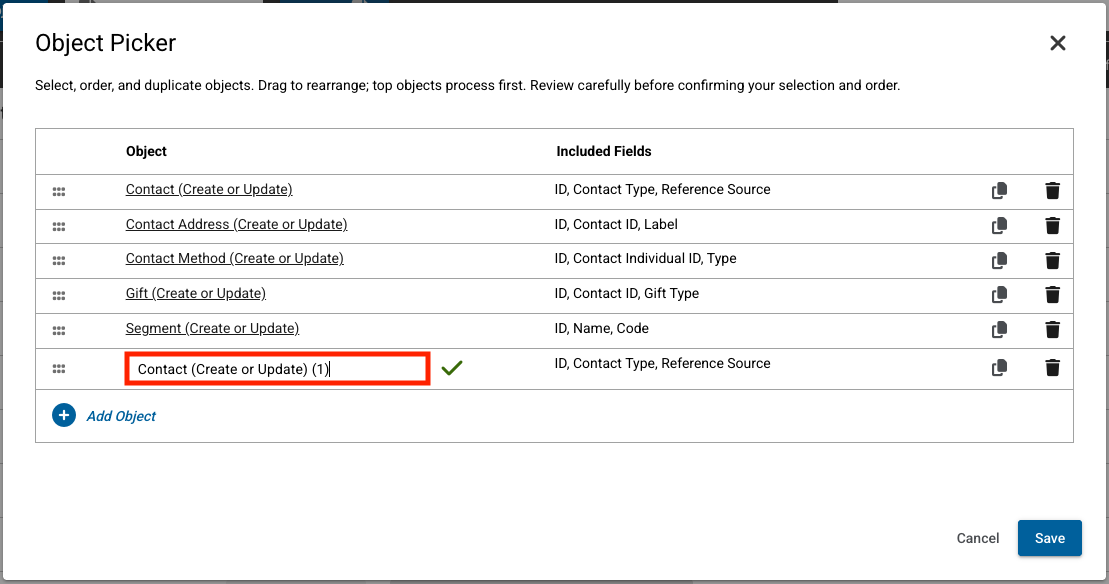Duplicate the Contact (Create or Update) (1) row

click(999, 368)
